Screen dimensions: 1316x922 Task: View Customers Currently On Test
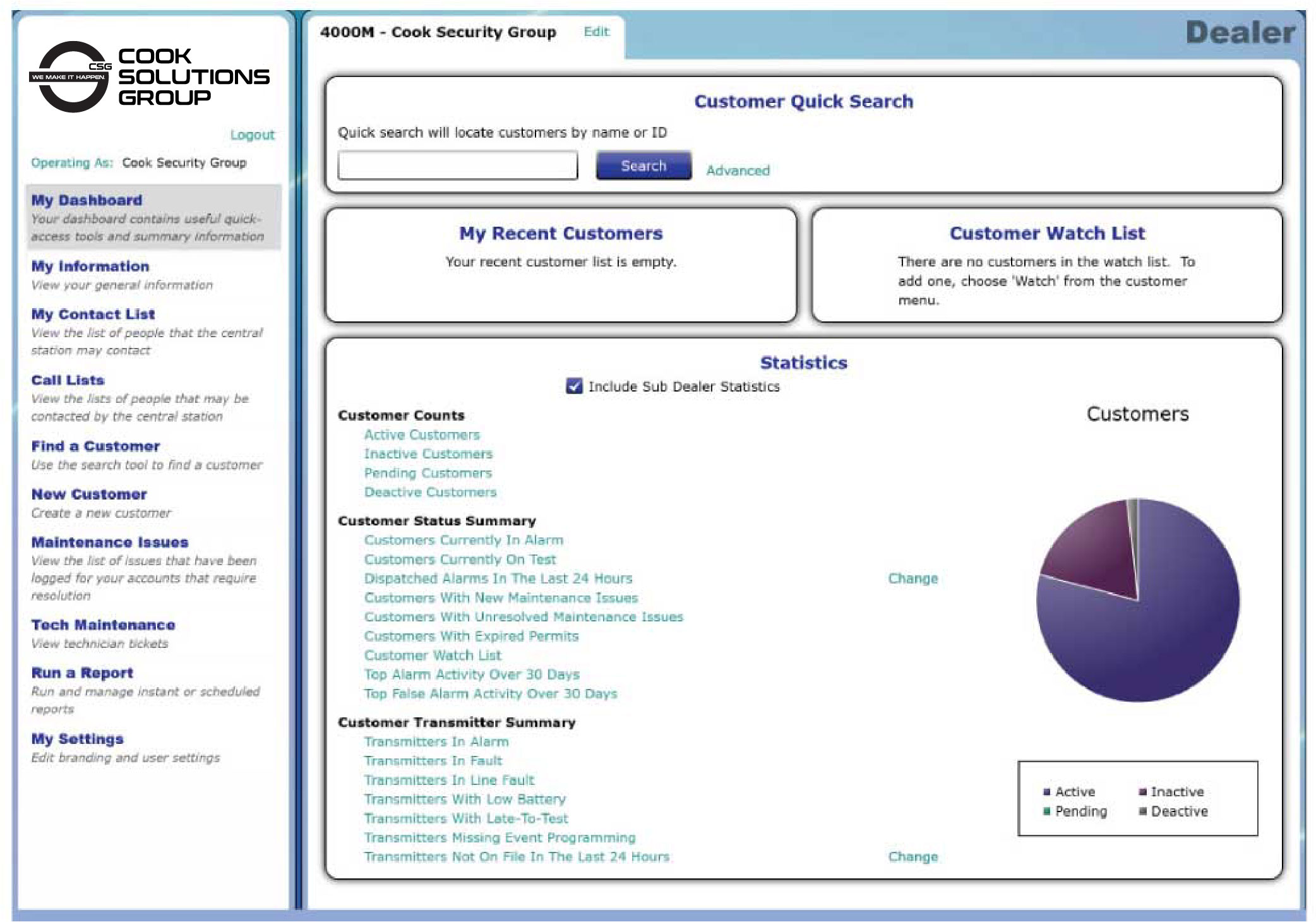tap(460, 560)
